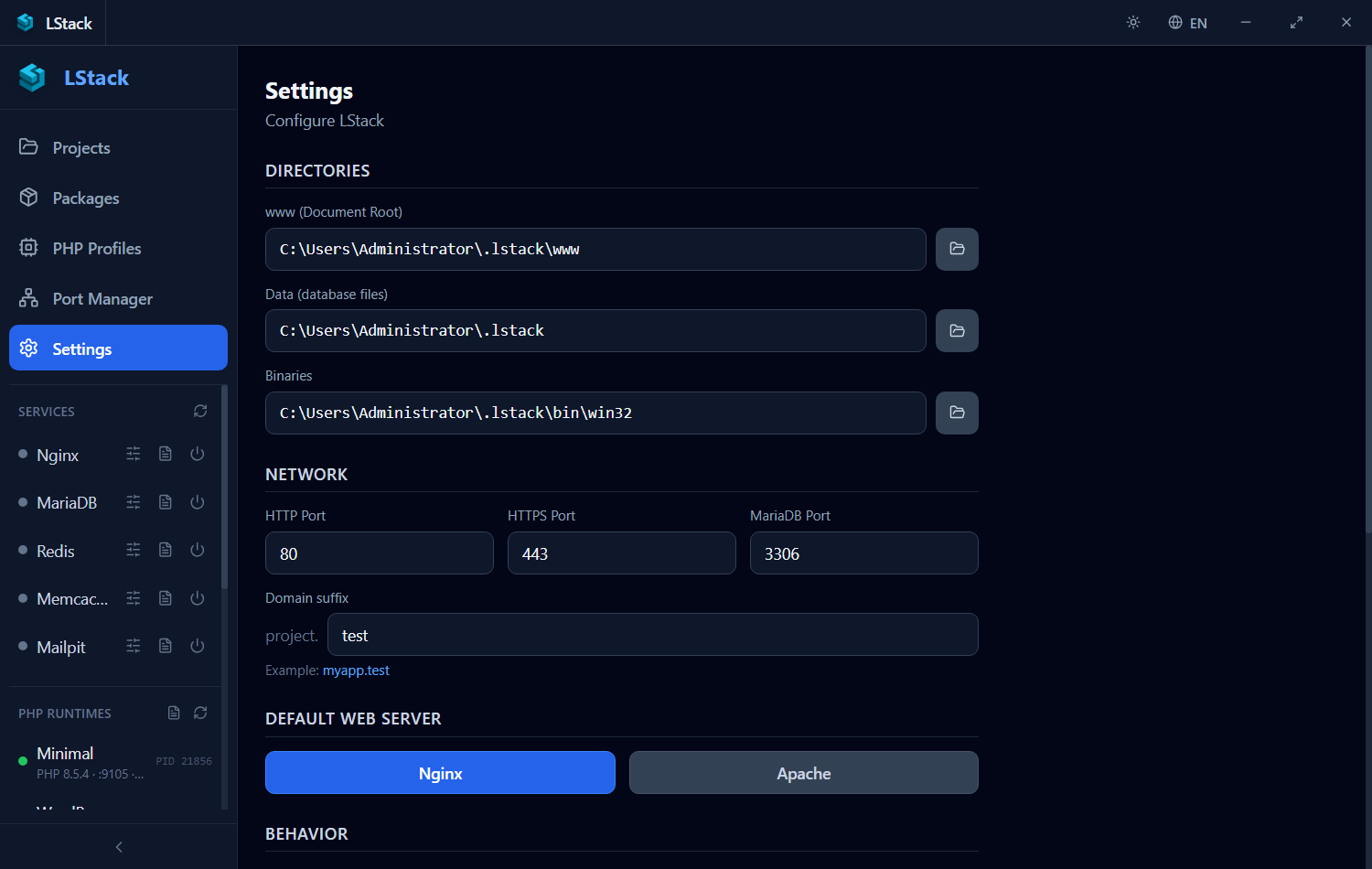The image size is (1372, 869).
Task: Choose Apache as the default web server
Action: click(x=804, y=773)
